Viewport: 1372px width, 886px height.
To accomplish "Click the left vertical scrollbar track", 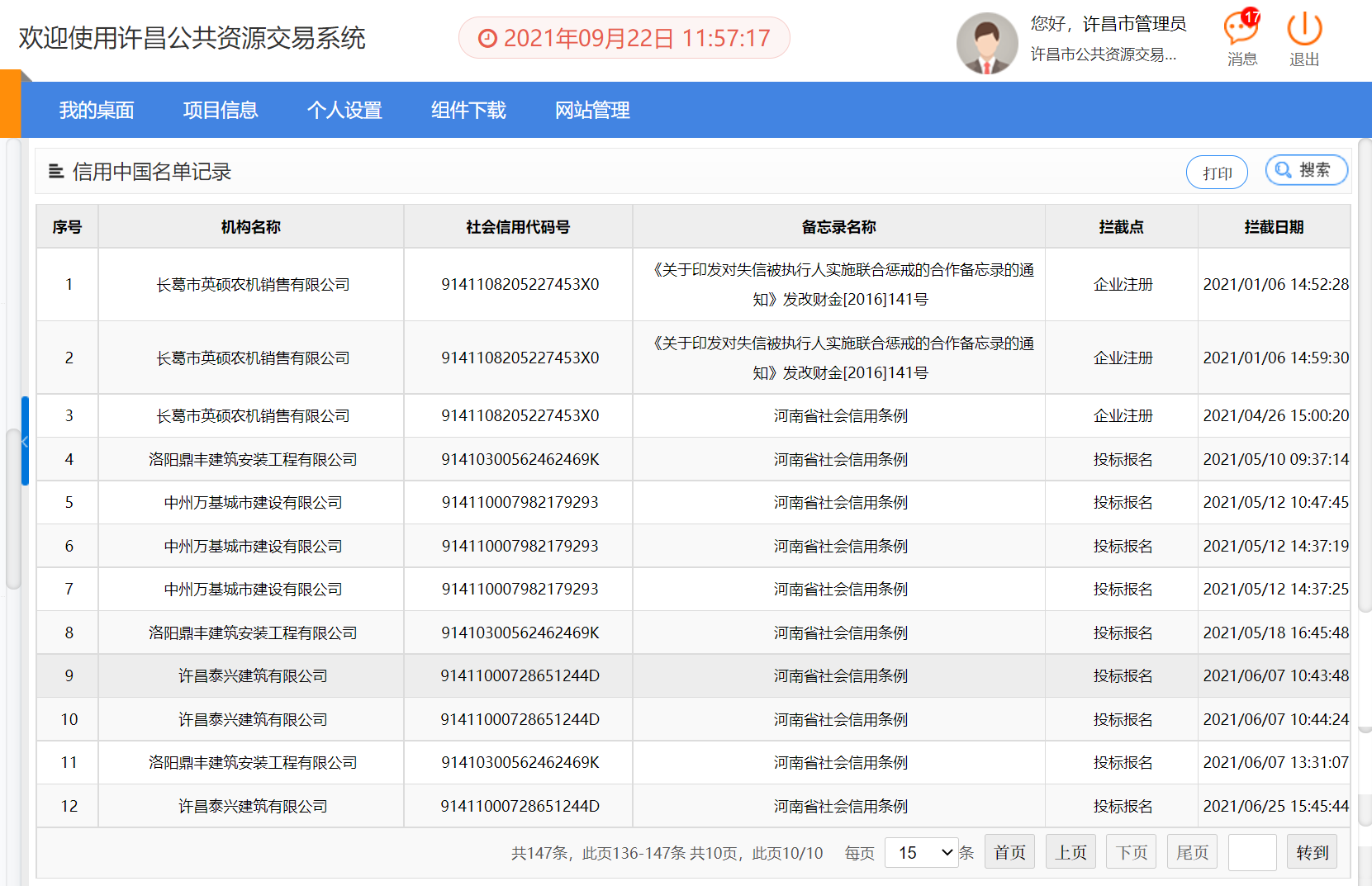I will tap(13, 363).
